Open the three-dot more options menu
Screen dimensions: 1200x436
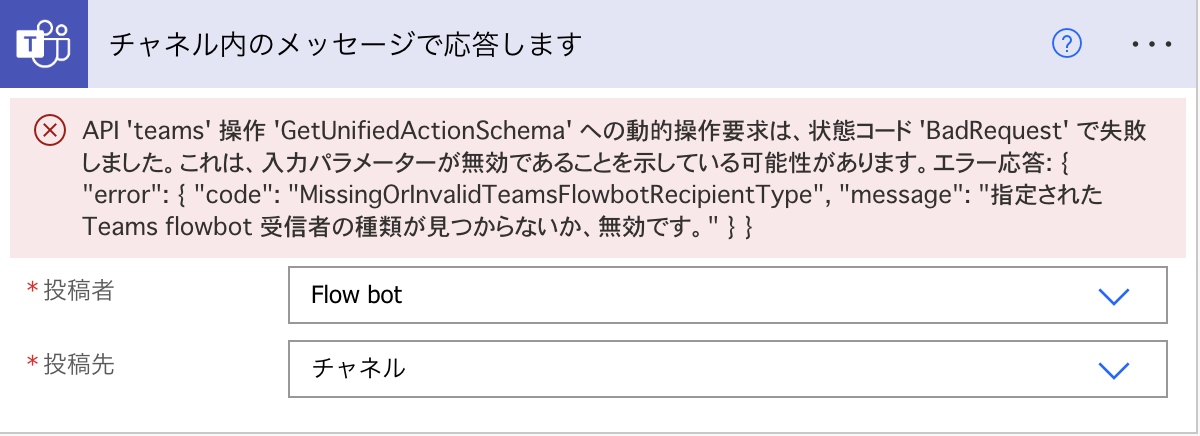(x=1150, y=45)
